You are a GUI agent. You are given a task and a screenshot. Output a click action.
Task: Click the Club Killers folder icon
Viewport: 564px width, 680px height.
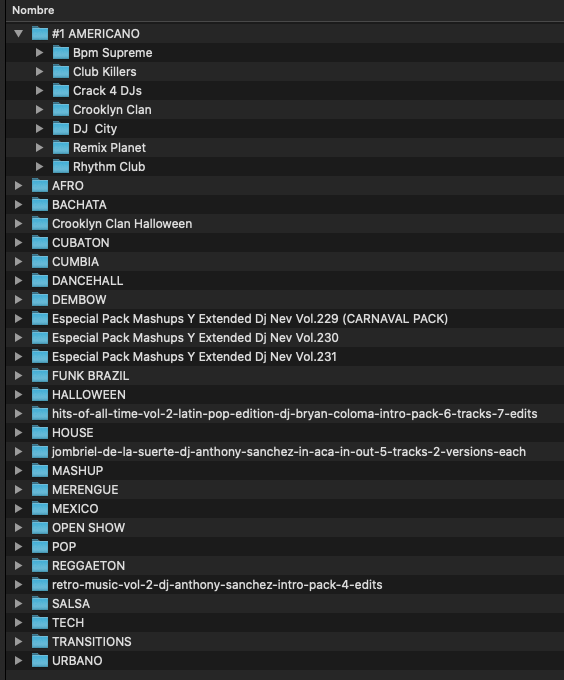pos(61,72)
